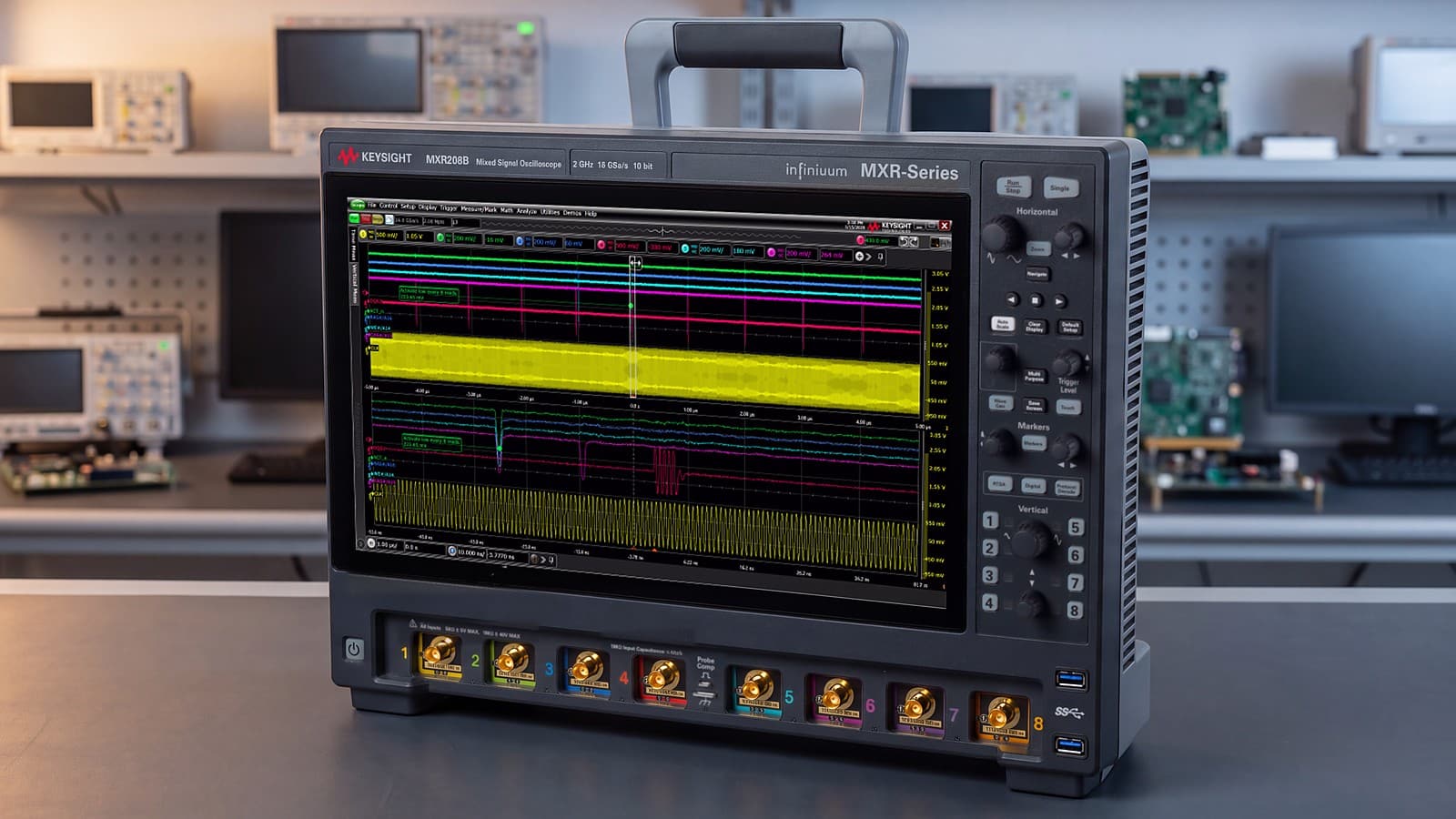Push the RTSA button

click(1000, 483)
